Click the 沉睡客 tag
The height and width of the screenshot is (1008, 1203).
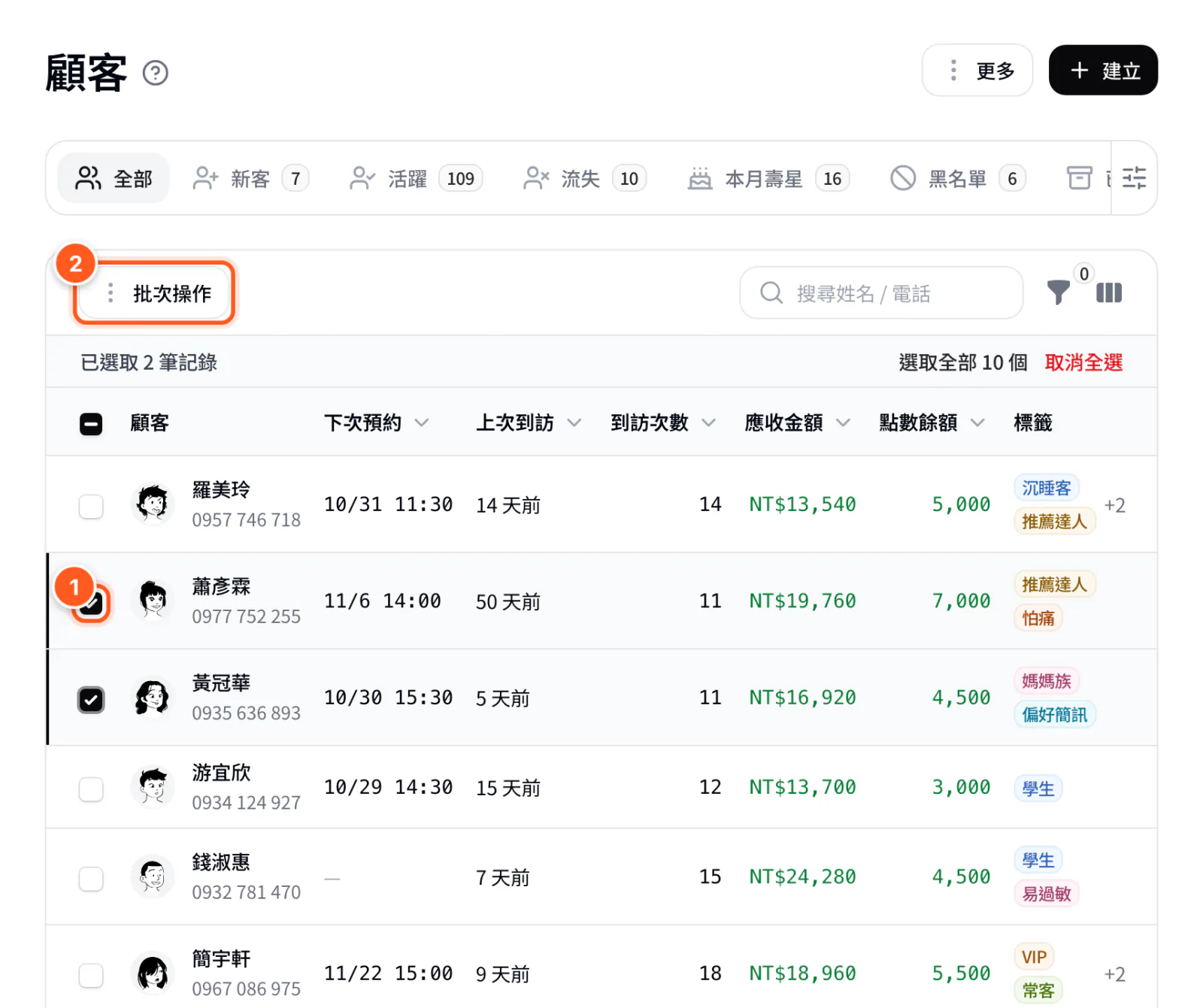tap(1047, 488)
